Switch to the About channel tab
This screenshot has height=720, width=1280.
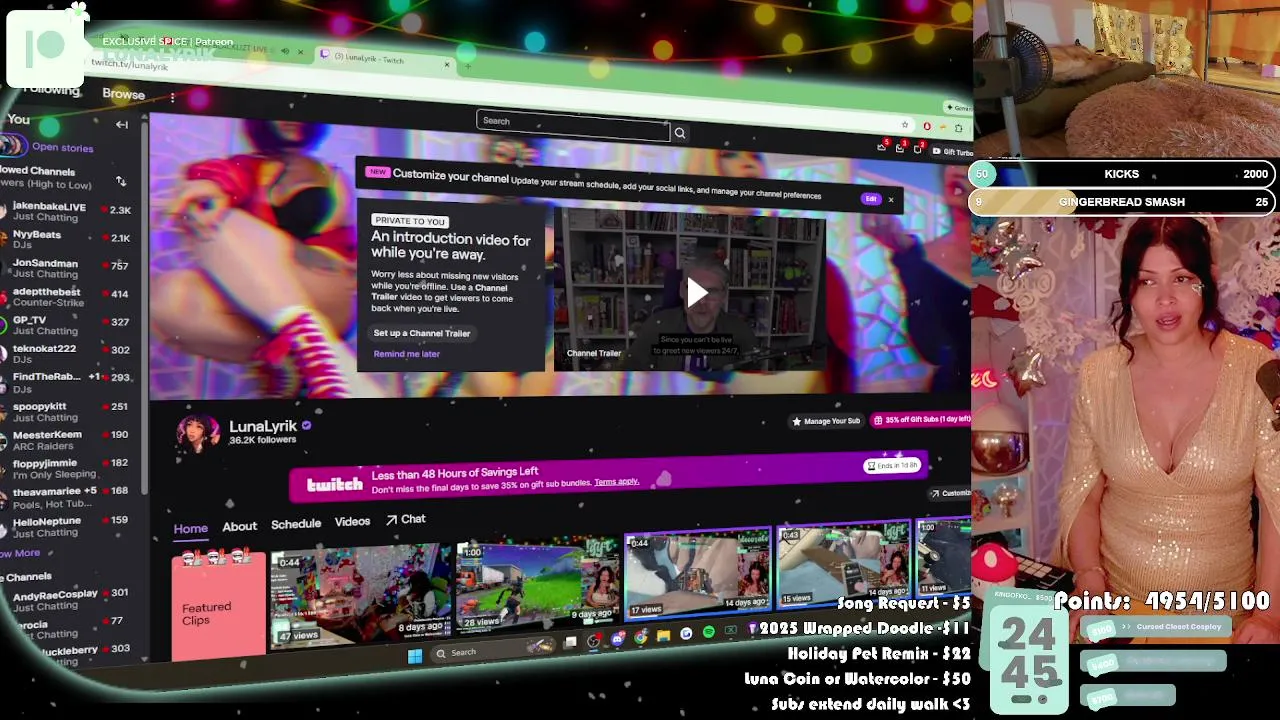tap(239, 526)
